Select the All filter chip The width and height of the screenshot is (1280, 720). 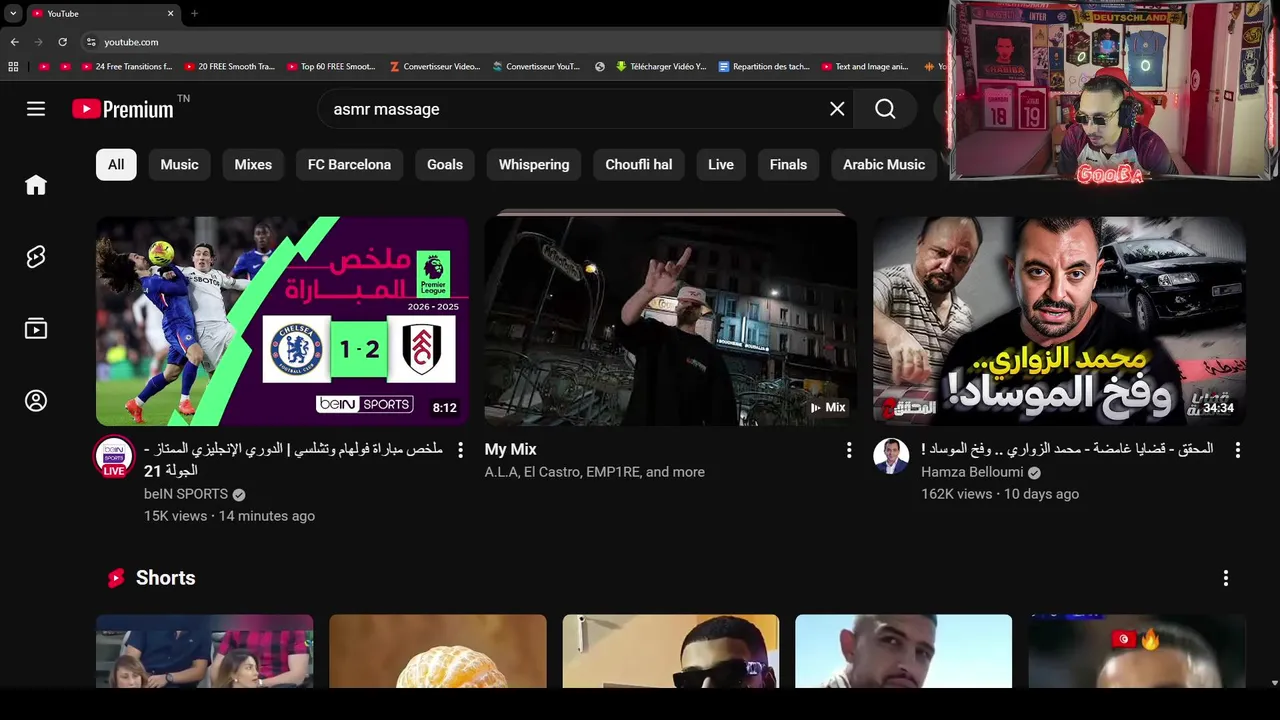(x=116, y=165)
